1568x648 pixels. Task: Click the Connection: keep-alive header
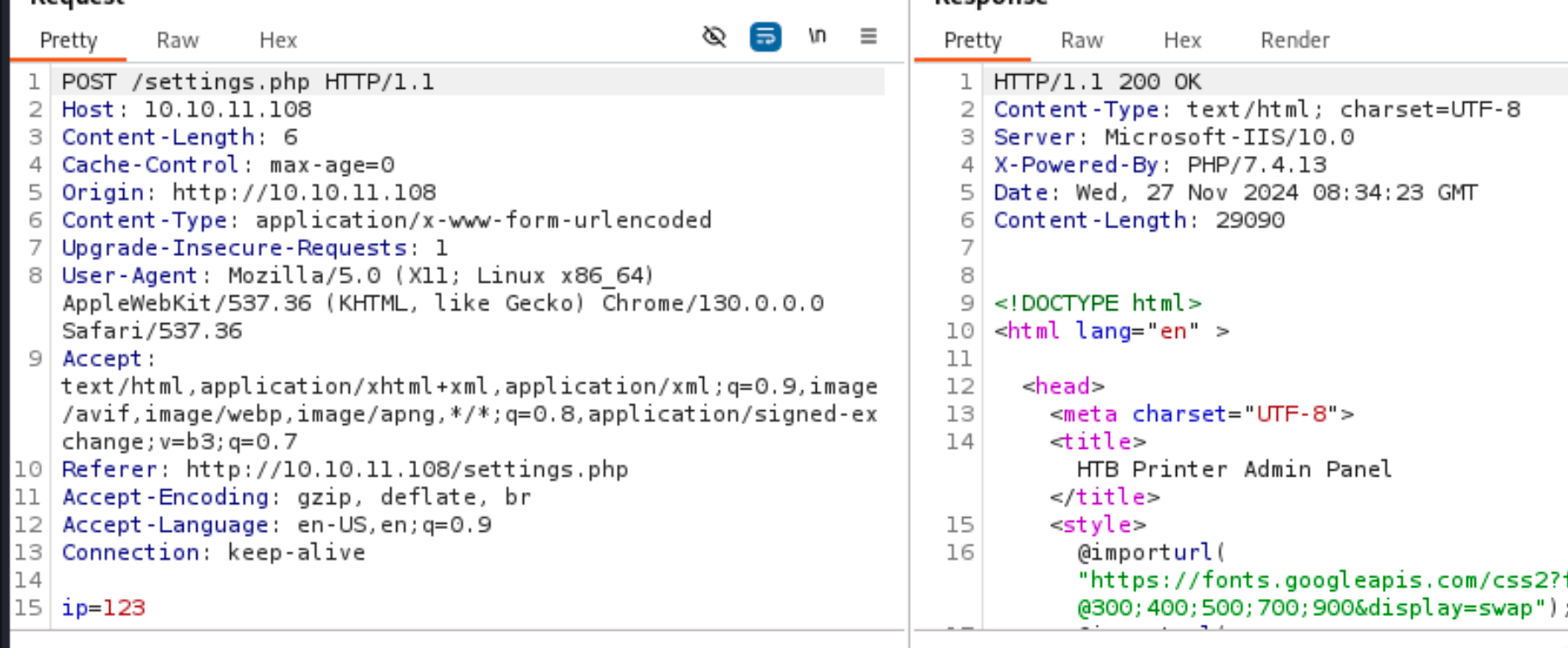click(214, 551)
